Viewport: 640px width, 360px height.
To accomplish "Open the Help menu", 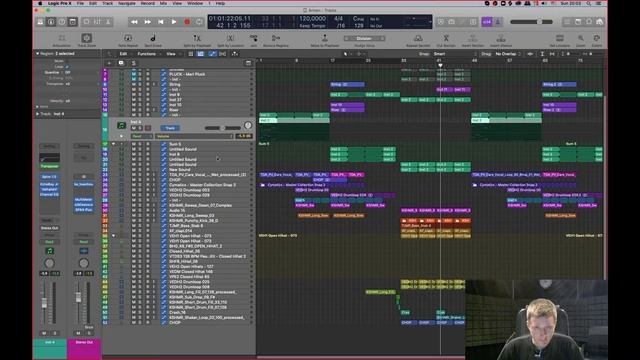I will [x=220, y=3].
